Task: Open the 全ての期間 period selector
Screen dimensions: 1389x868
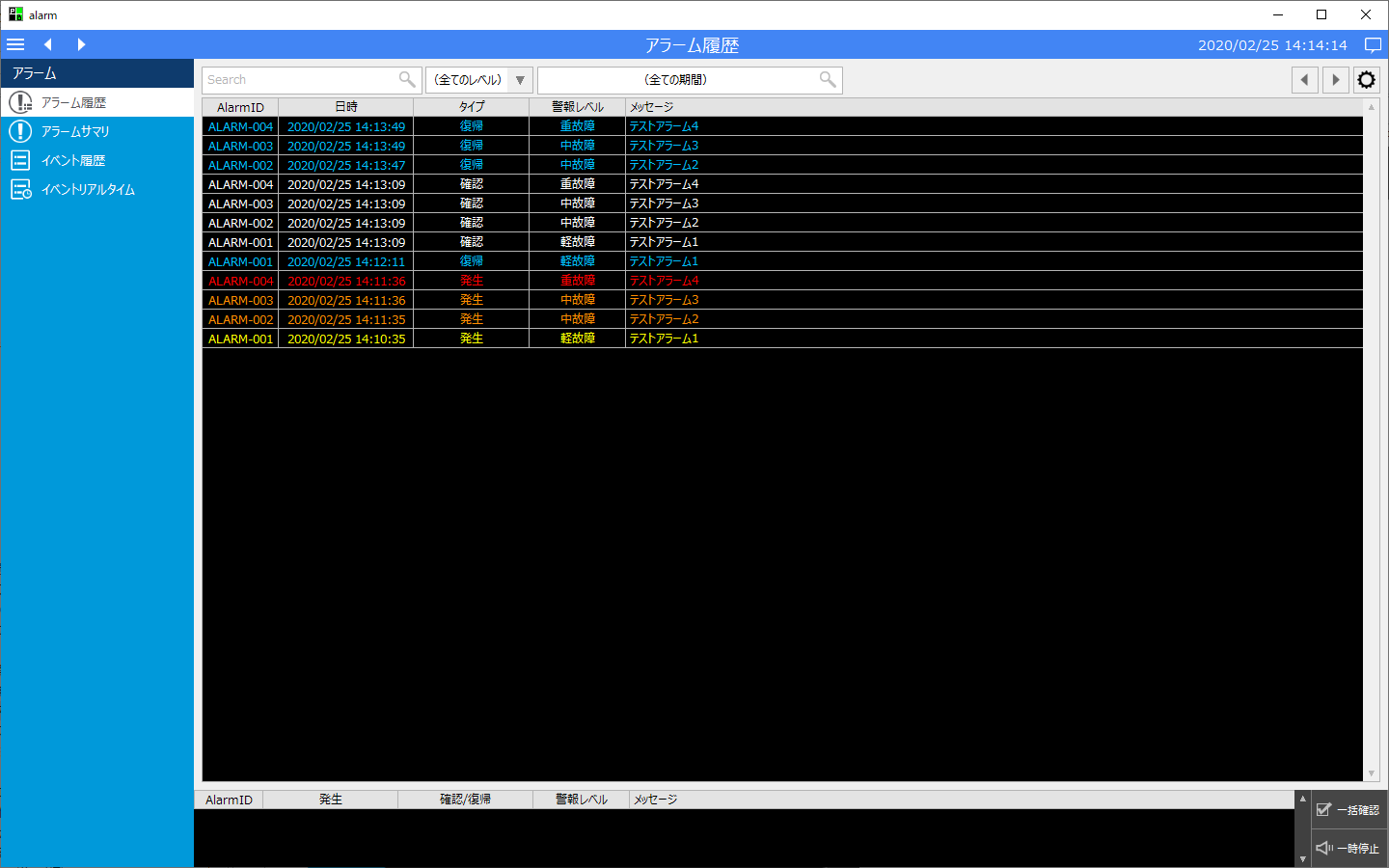Action: [675, 80]
